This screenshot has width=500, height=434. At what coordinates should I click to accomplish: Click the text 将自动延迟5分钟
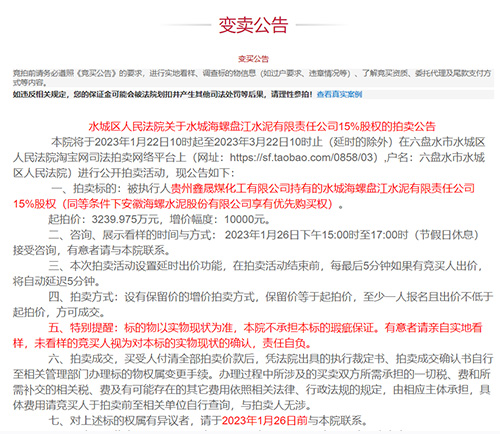coord(56,281)
